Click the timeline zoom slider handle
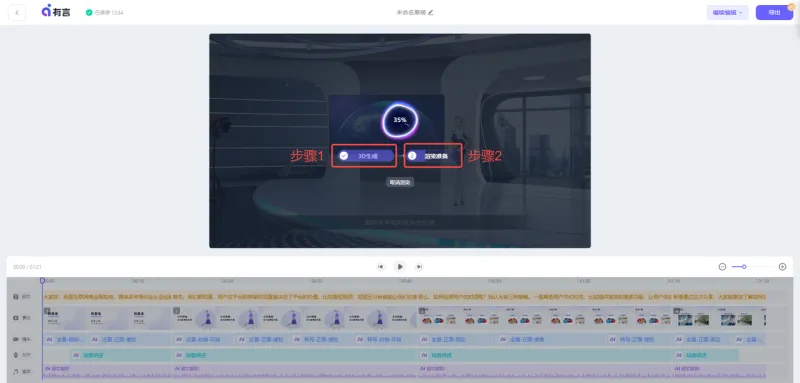 (x=744, y=267)
